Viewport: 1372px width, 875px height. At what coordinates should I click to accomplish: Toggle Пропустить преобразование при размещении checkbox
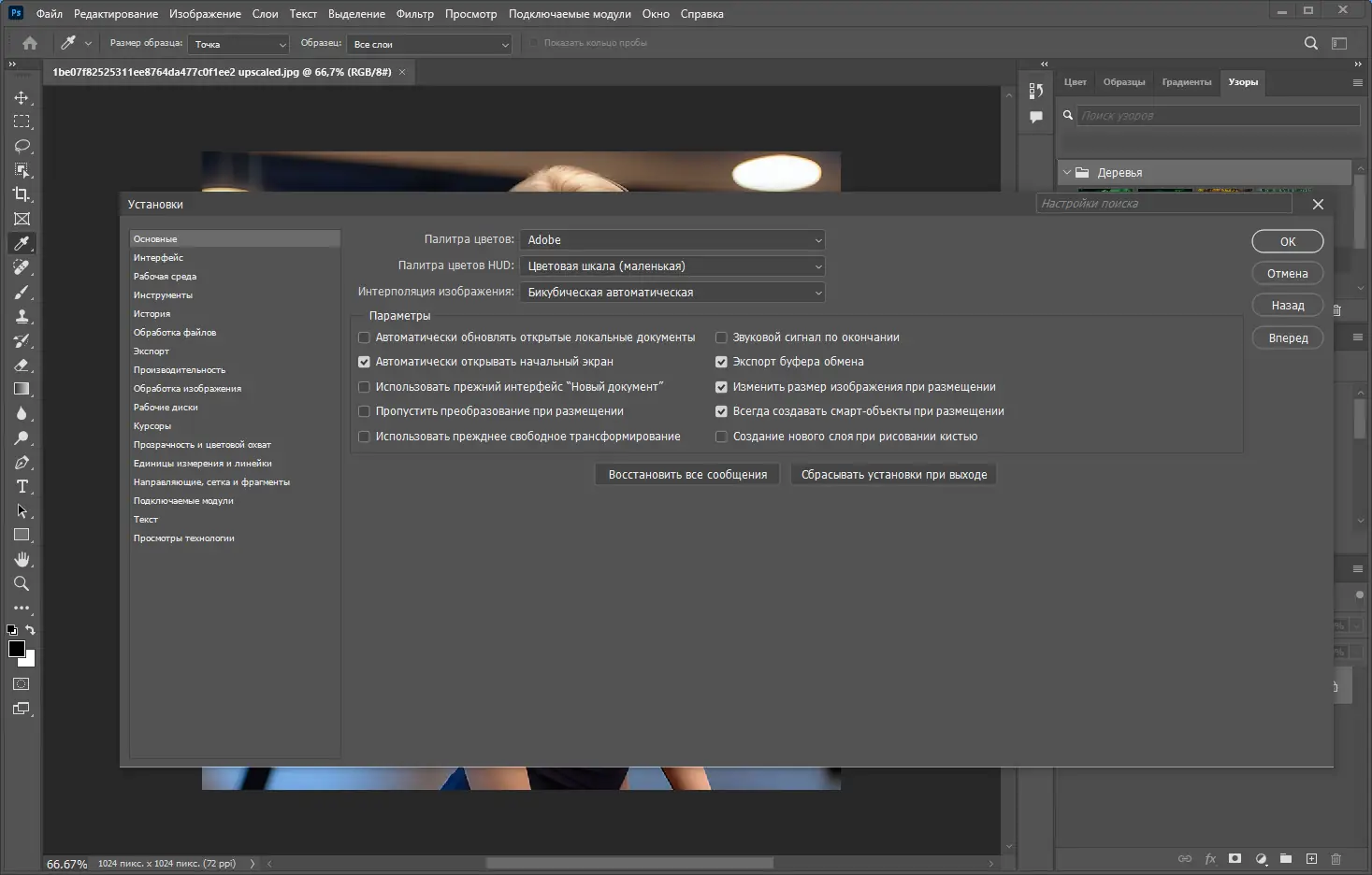pos(365,411)
